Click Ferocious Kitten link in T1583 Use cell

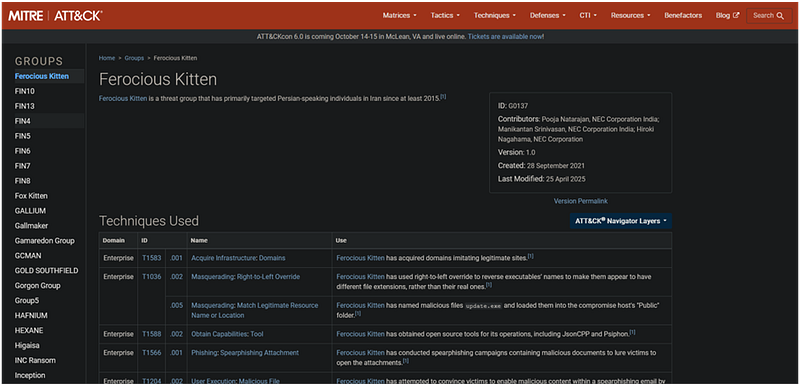point(360,258)
